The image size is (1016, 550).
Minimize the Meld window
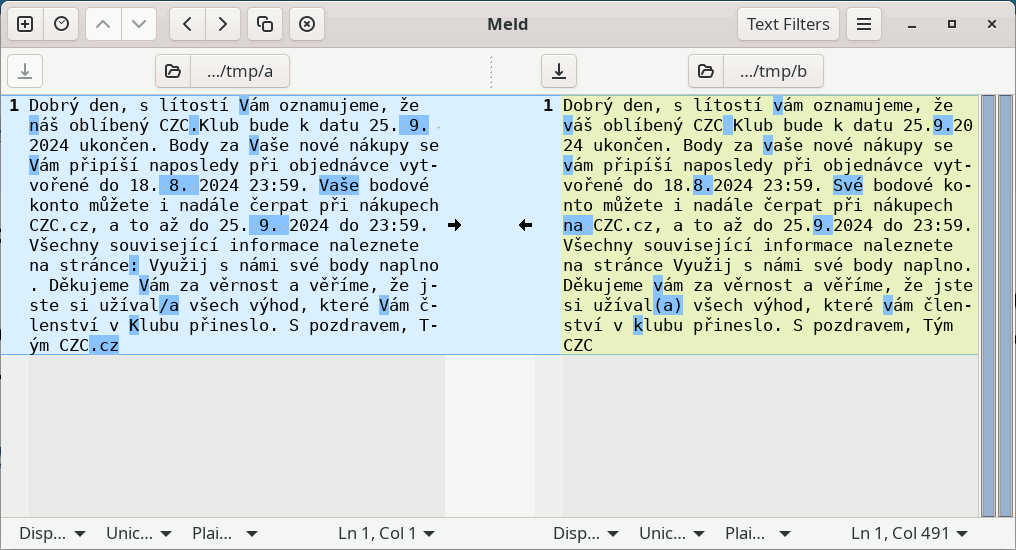pyautogui.click(x=912, y=25)
